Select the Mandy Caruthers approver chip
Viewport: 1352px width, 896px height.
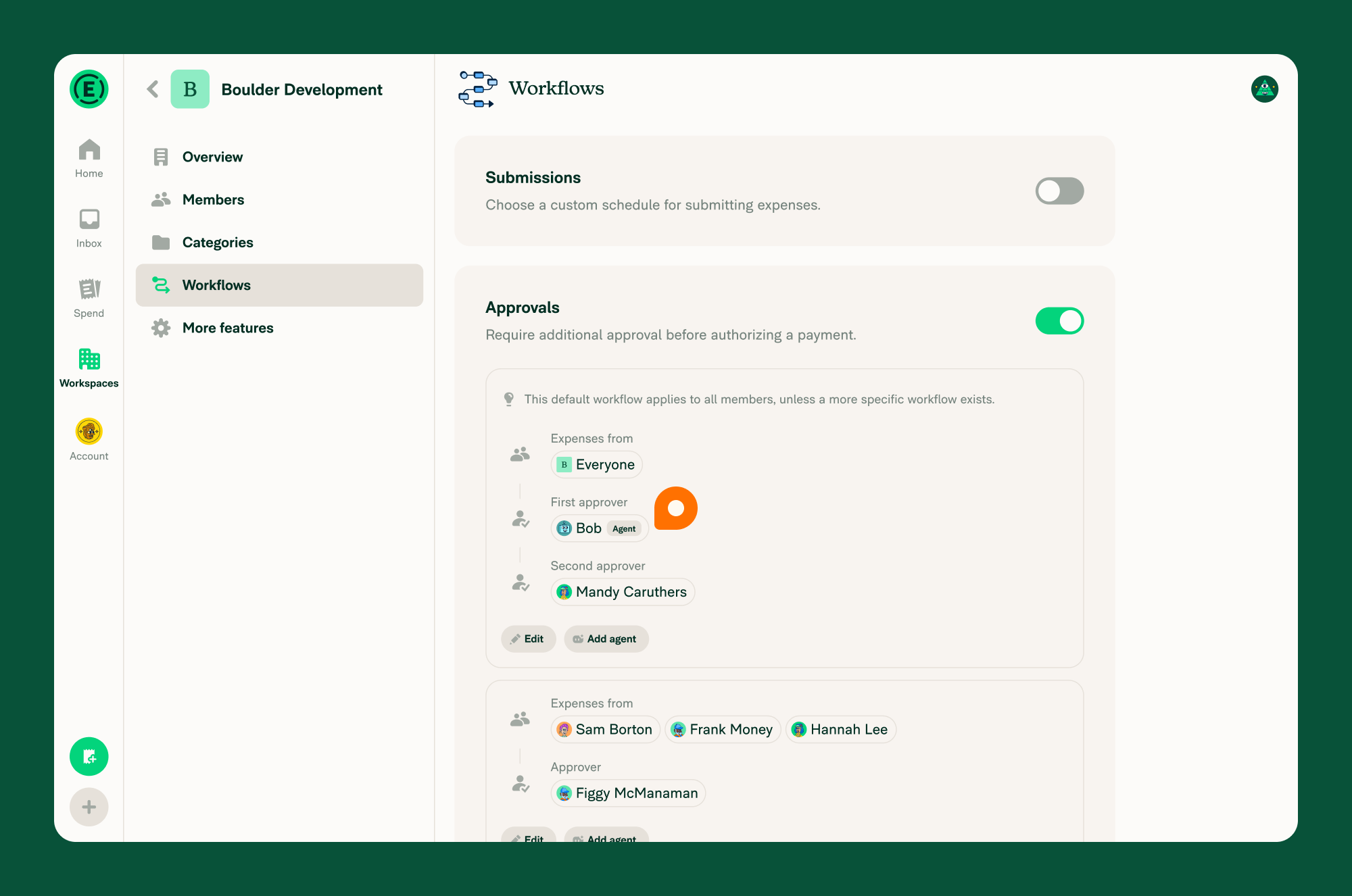(x=623, y=592)
